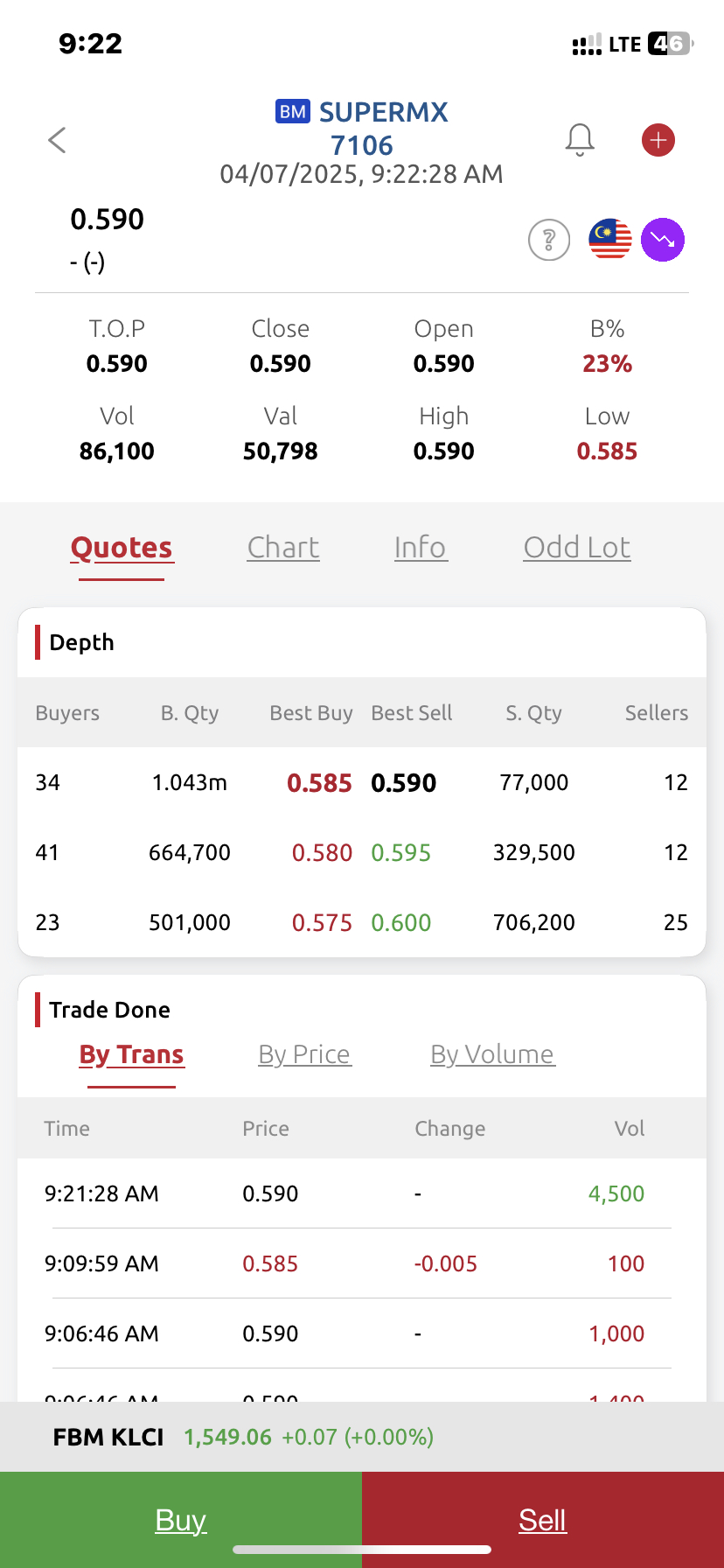The image size is (724, 1568).
Task: Tap the BM exchange badge
Action: pyautogui.click(x=293, y=112)
